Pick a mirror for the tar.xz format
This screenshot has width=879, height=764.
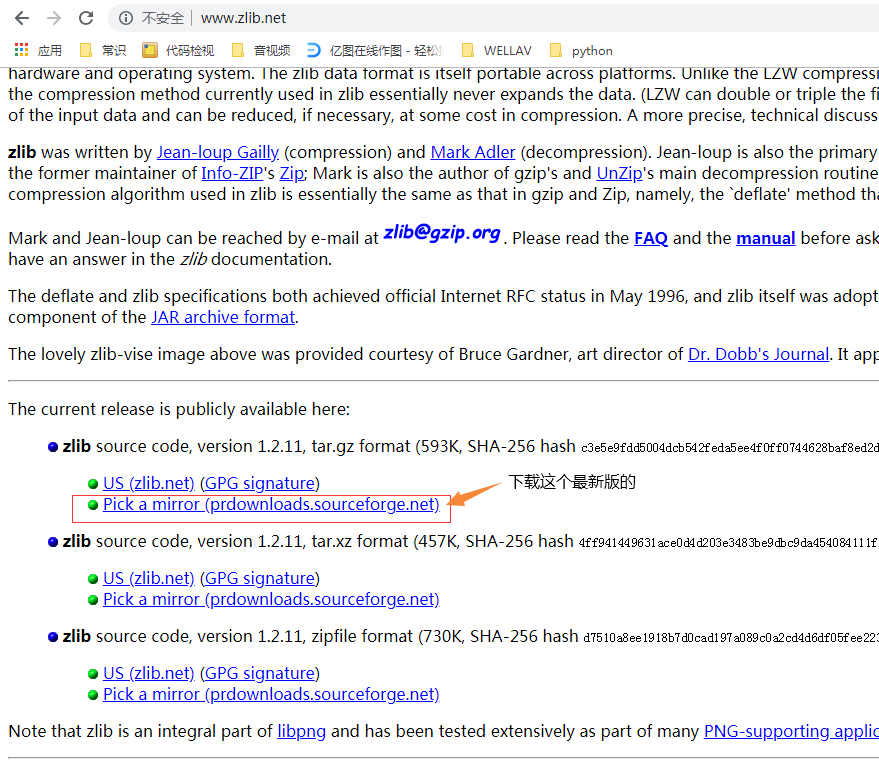pyautogui.click(x=271, y=599)
